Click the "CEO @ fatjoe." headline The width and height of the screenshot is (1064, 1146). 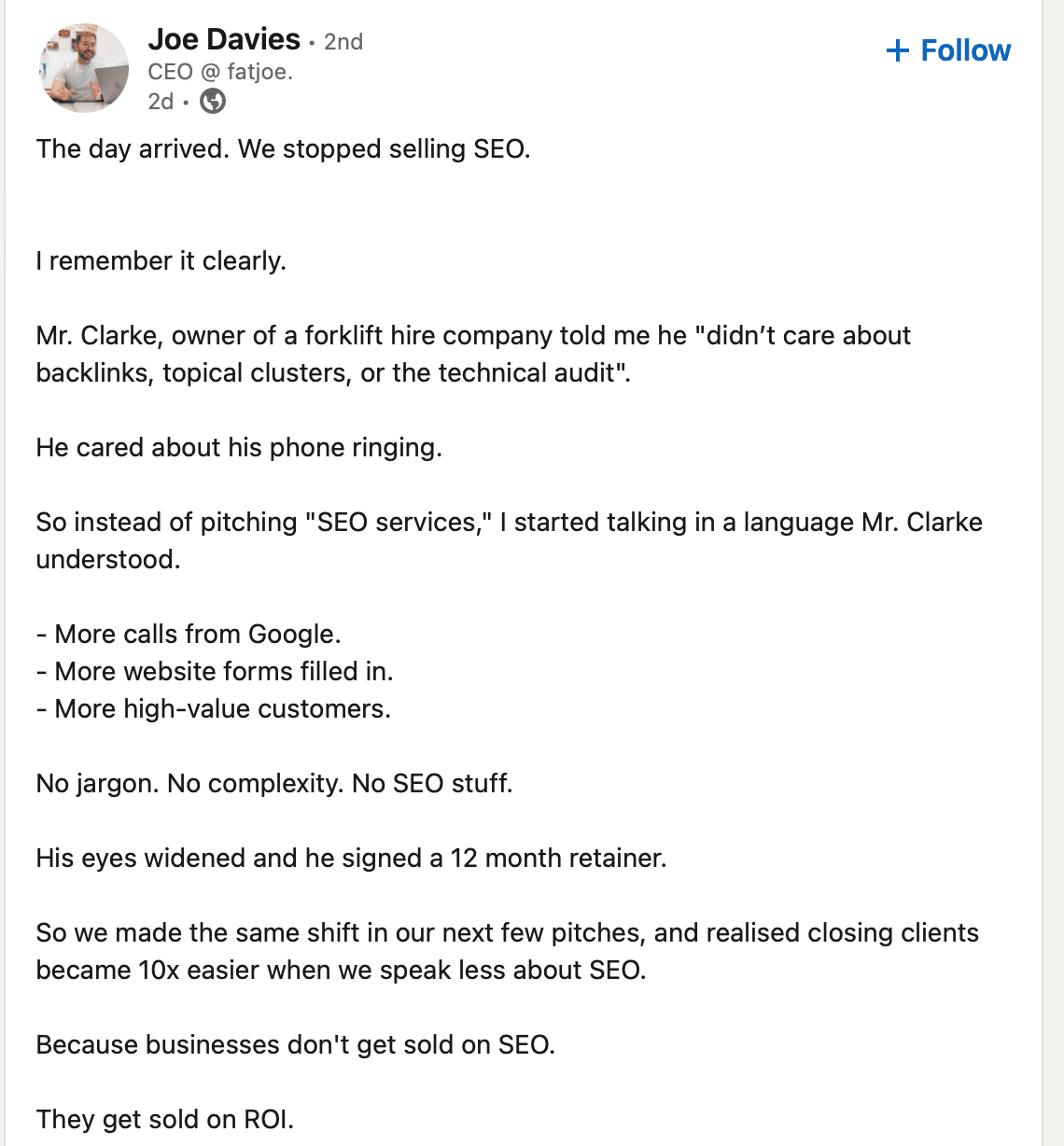220,72
